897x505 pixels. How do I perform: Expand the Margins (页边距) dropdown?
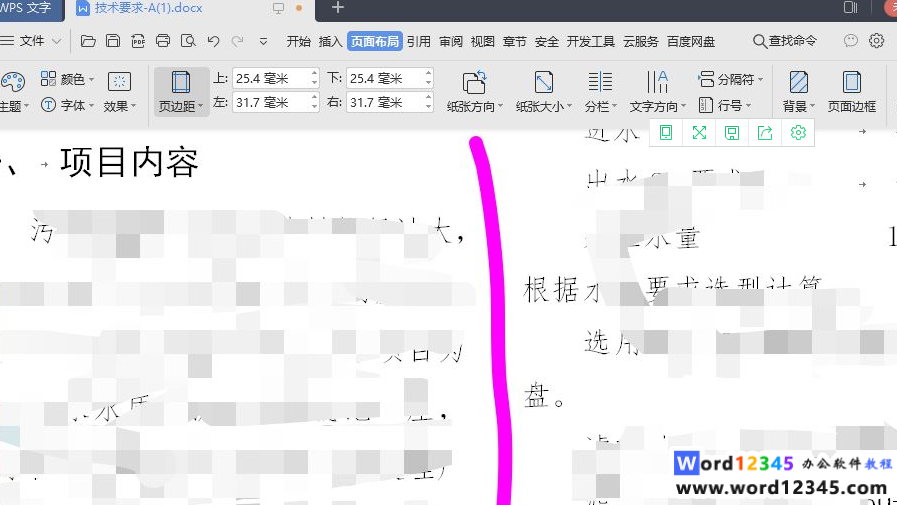click(181, 105)
